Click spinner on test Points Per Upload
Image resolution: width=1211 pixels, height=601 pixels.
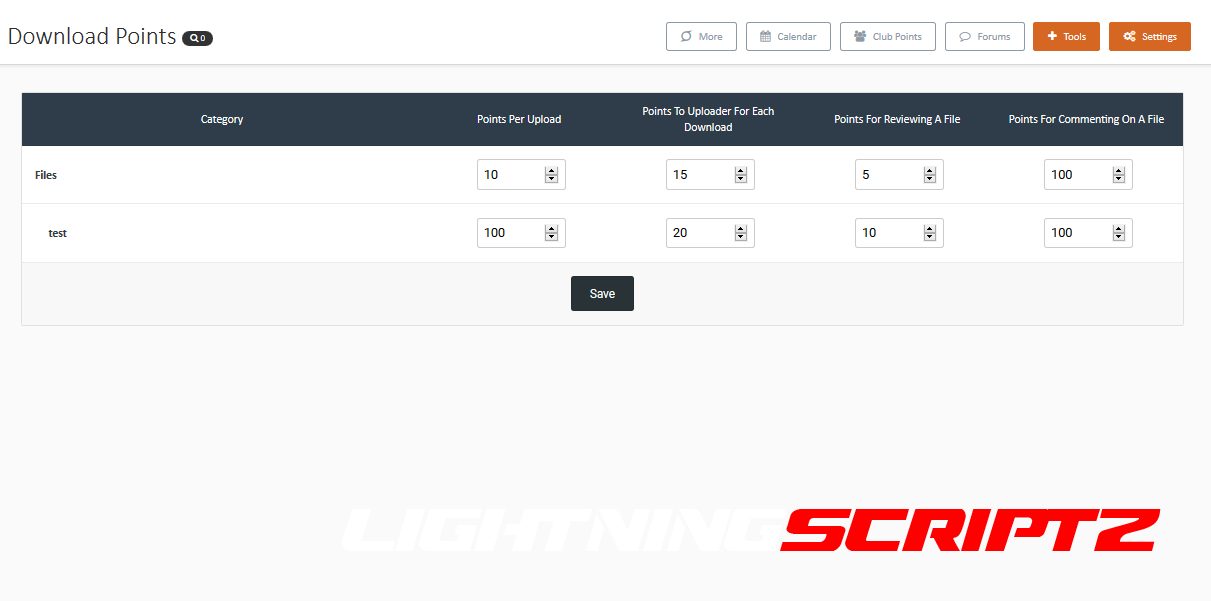(551, 233)
